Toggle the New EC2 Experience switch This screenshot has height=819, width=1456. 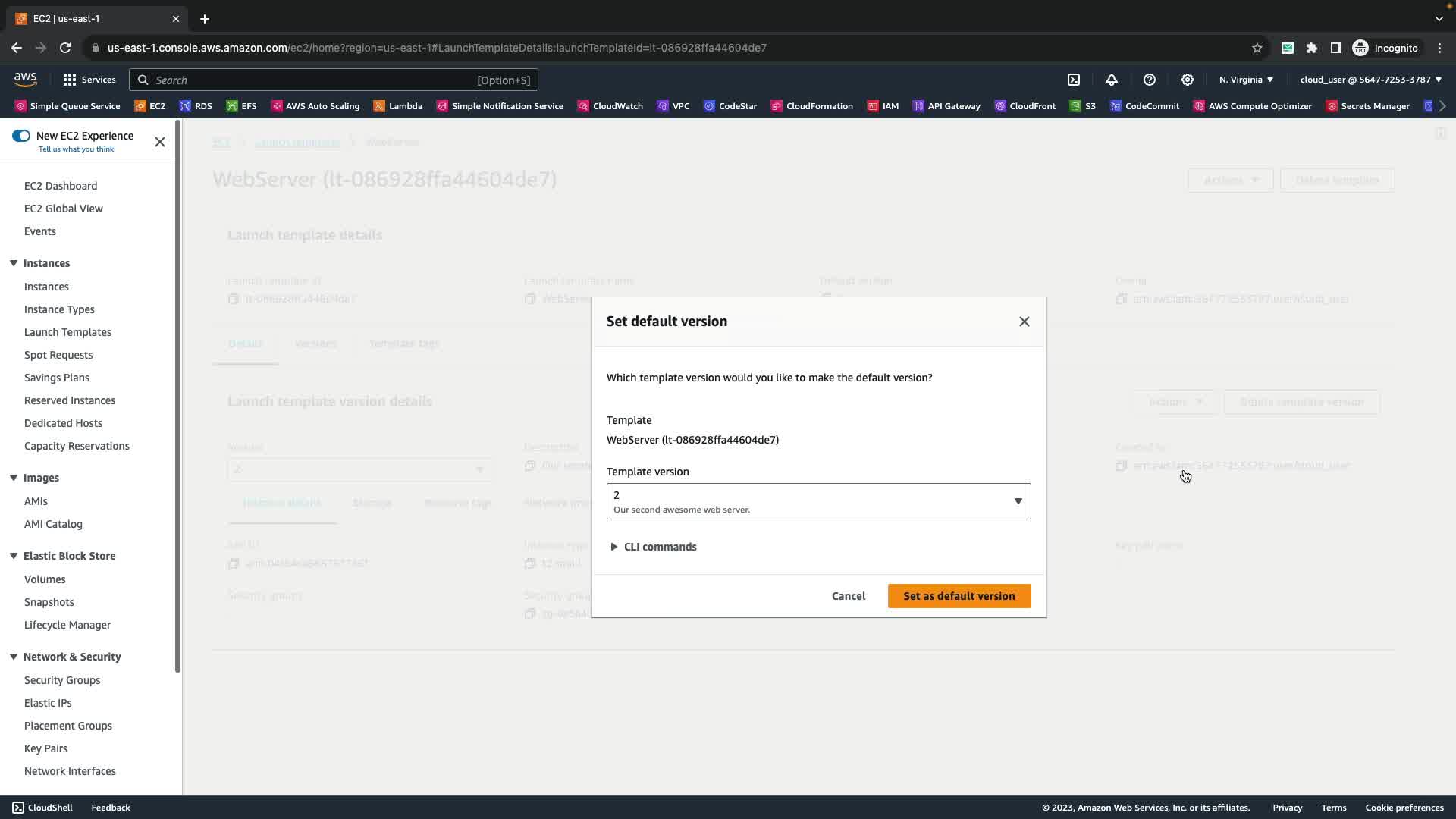tap(21, 136)
